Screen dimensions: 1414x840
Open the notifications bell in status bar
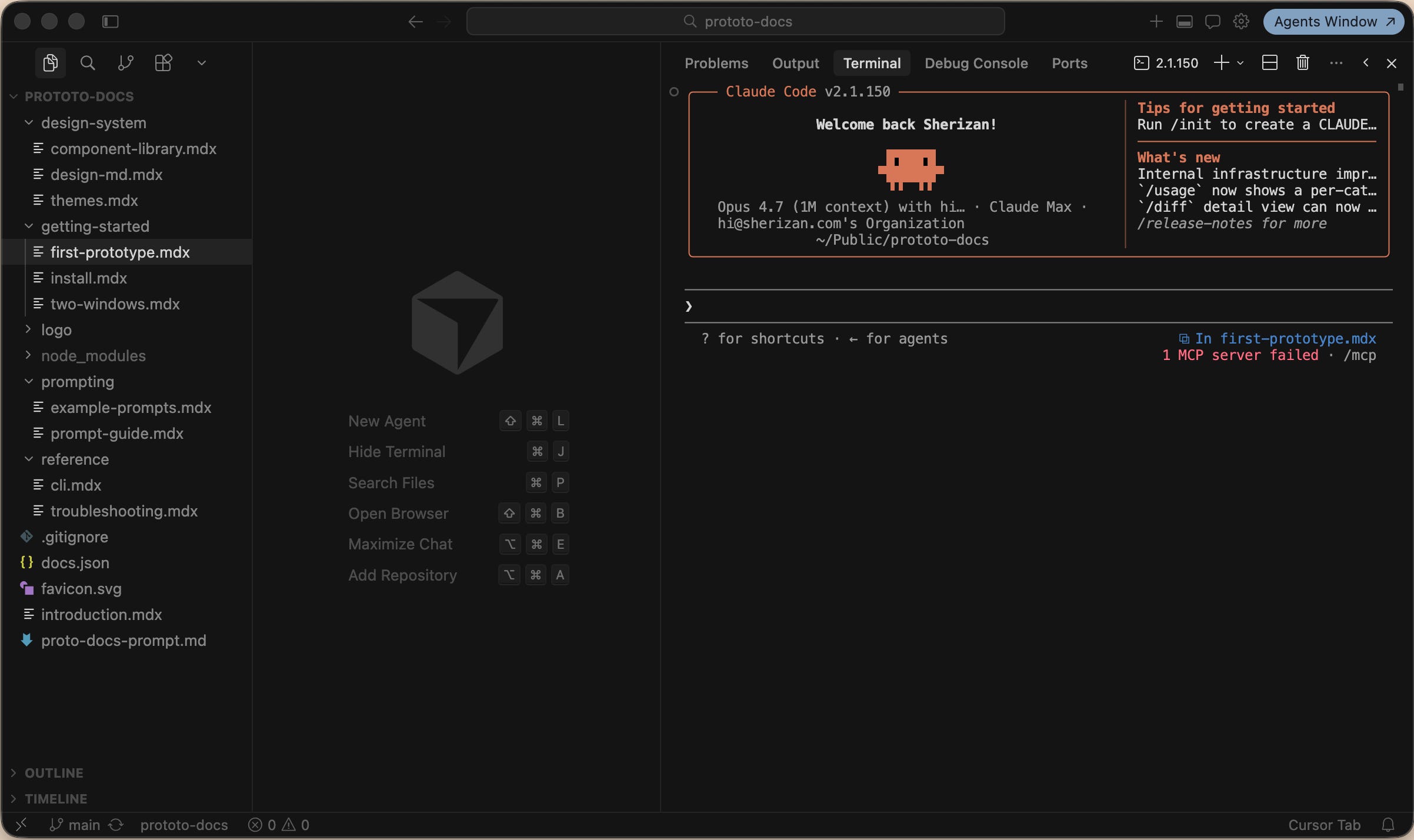point(1388,825)
